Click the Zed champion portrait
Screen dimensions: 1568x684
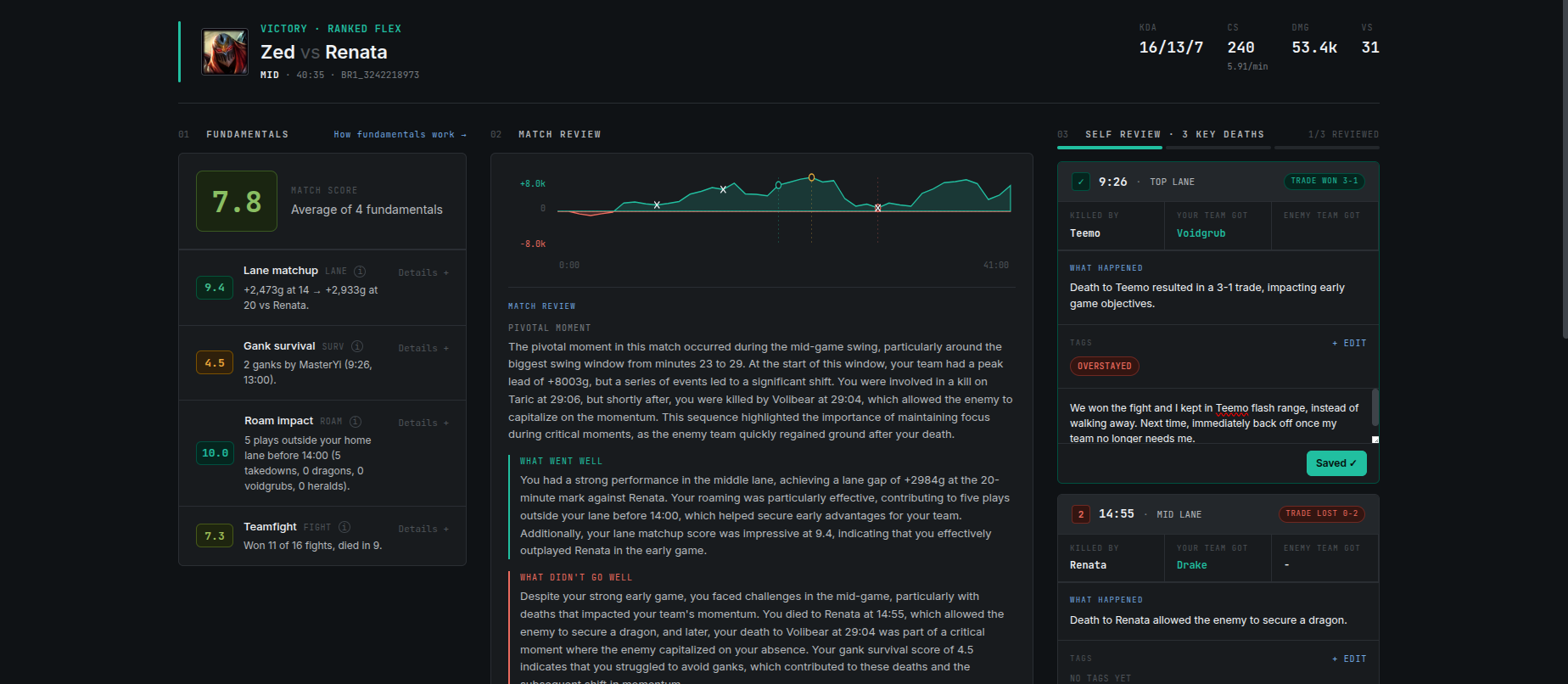point(225,52)
